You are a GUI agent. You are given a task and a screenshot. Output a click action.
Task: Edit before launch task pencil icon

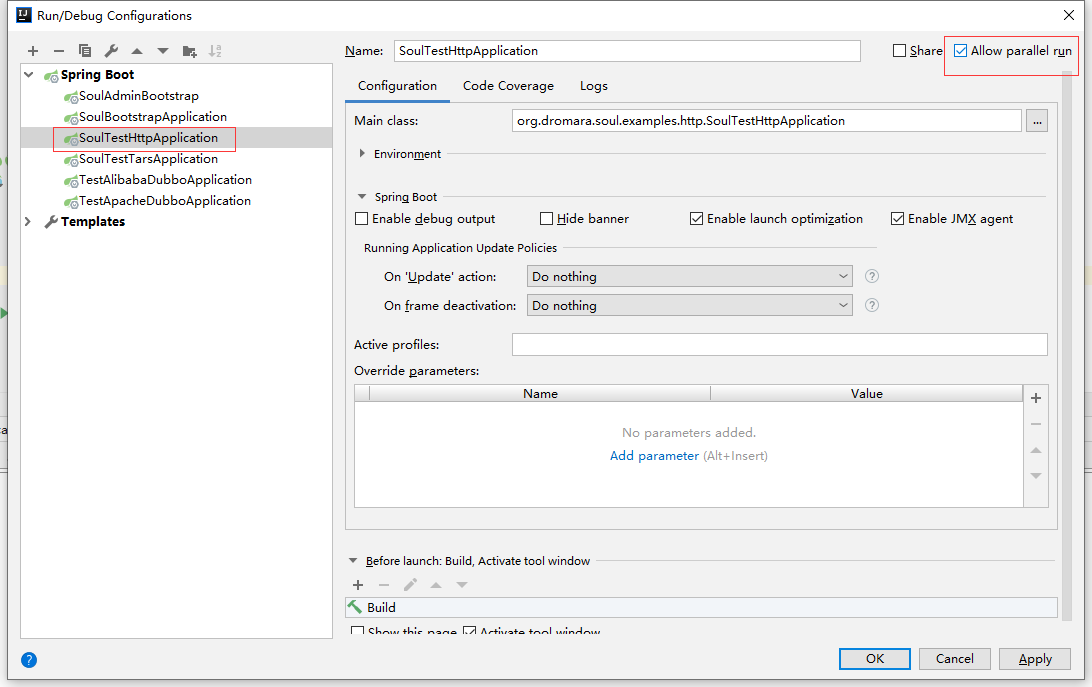pyautogui.click(x=410, y=585)
